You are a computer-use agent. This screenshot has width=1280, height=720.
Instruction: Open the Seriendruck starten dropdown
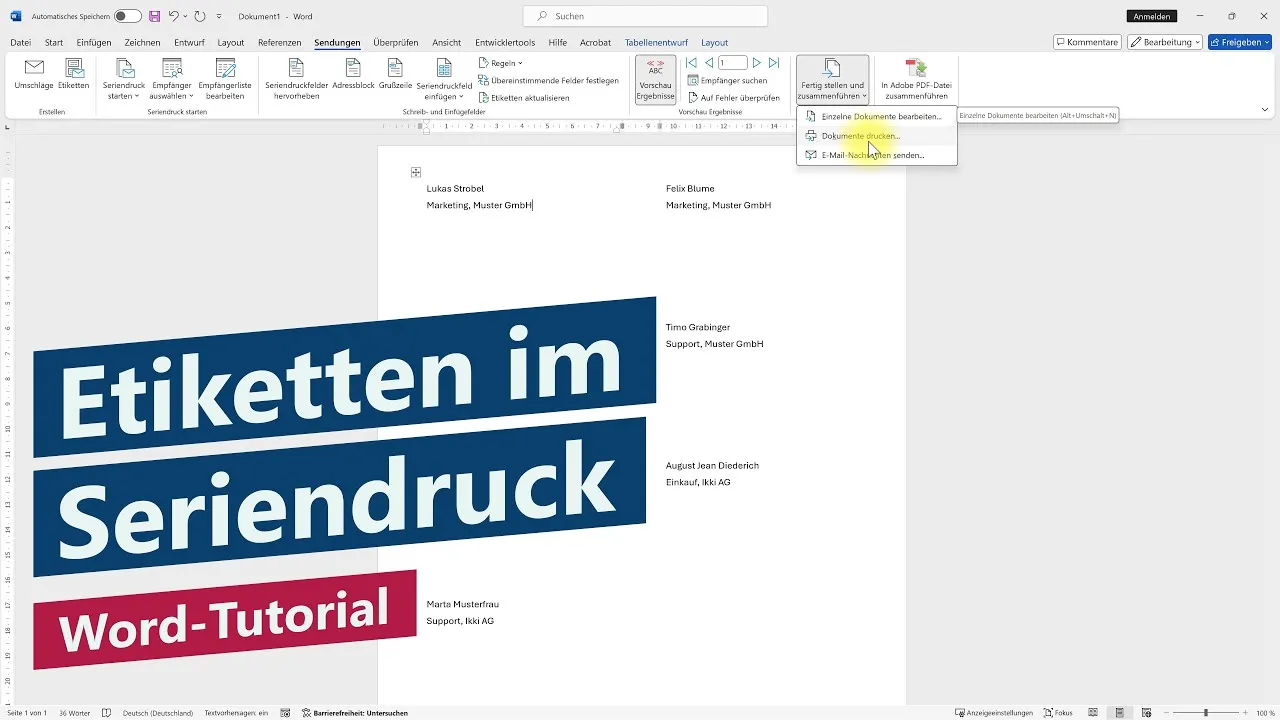coord(124,80)
